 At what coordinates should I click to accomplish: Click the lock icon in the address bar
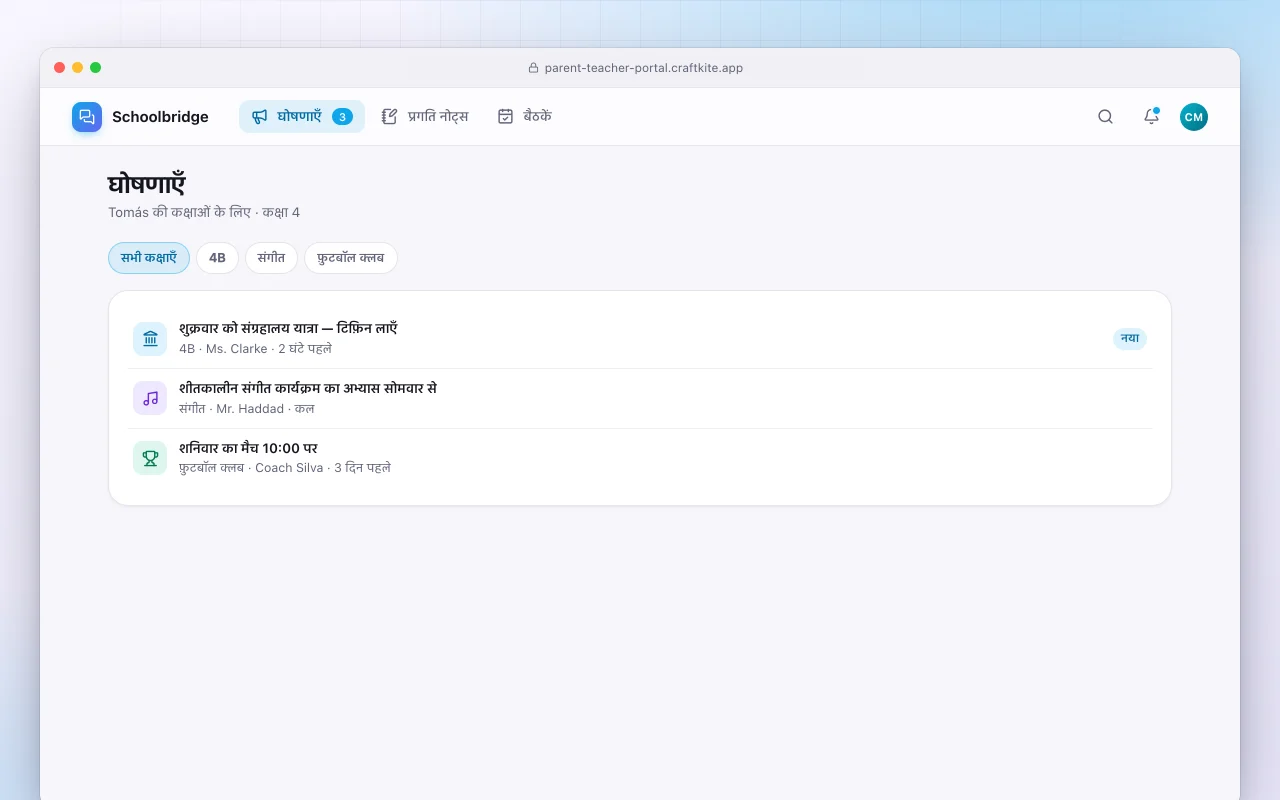[x=533, y=68]
